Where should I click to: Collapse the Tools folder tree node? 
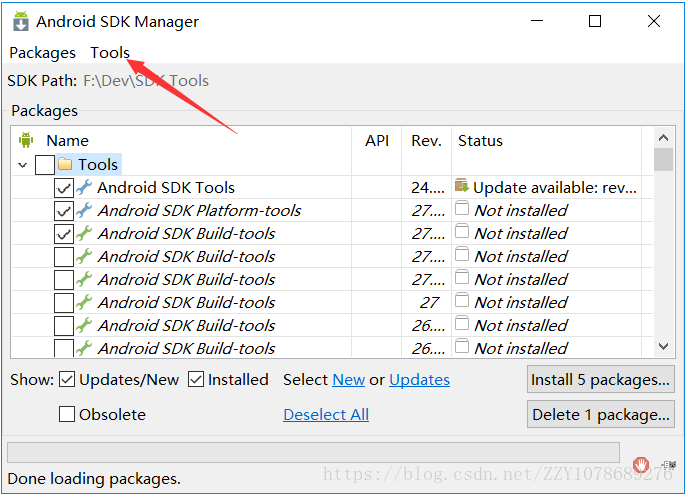tap(23, 165)
